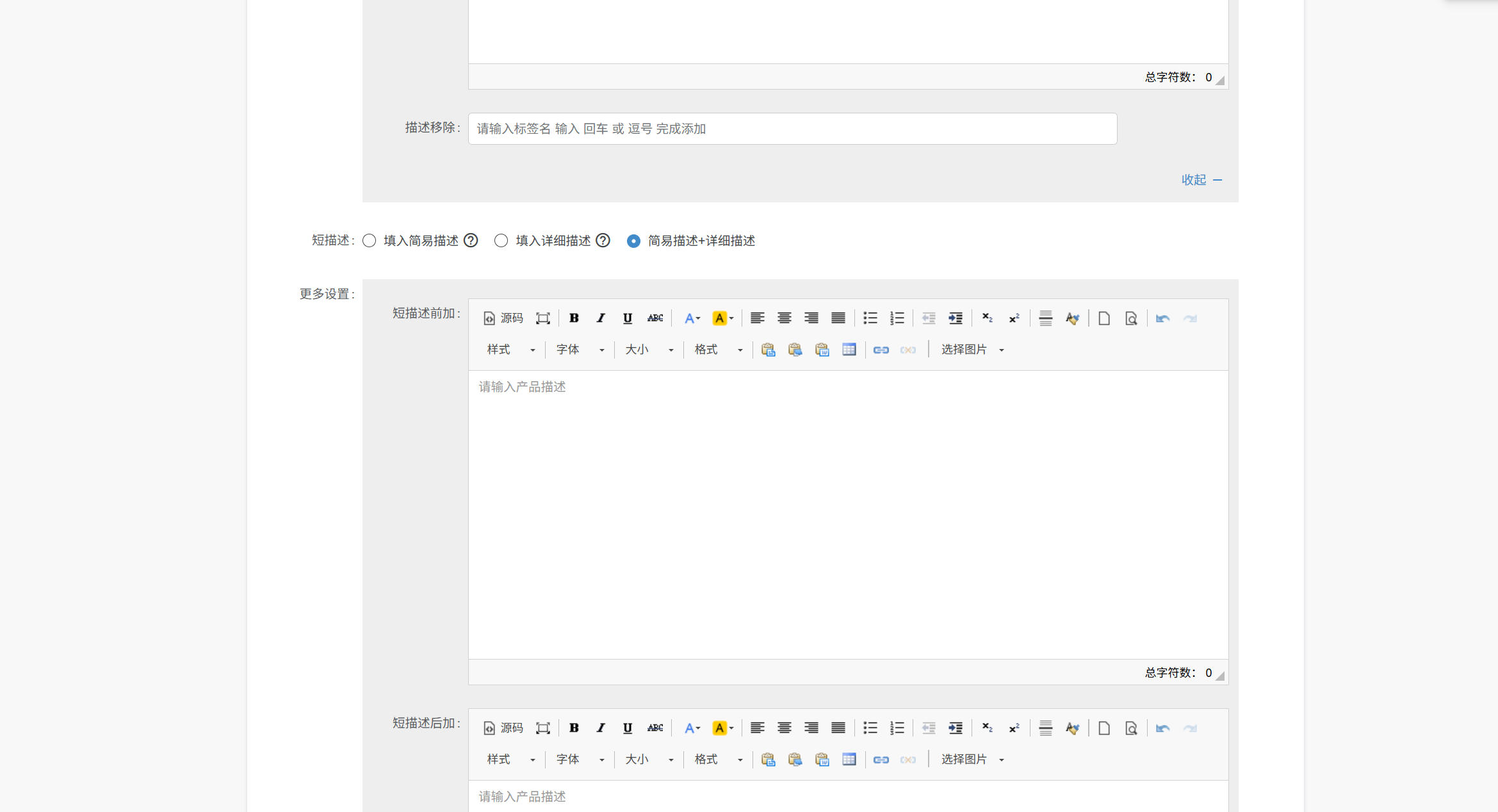Select the 填入详细描述 radio option
1498x812 pixels.
501,241
